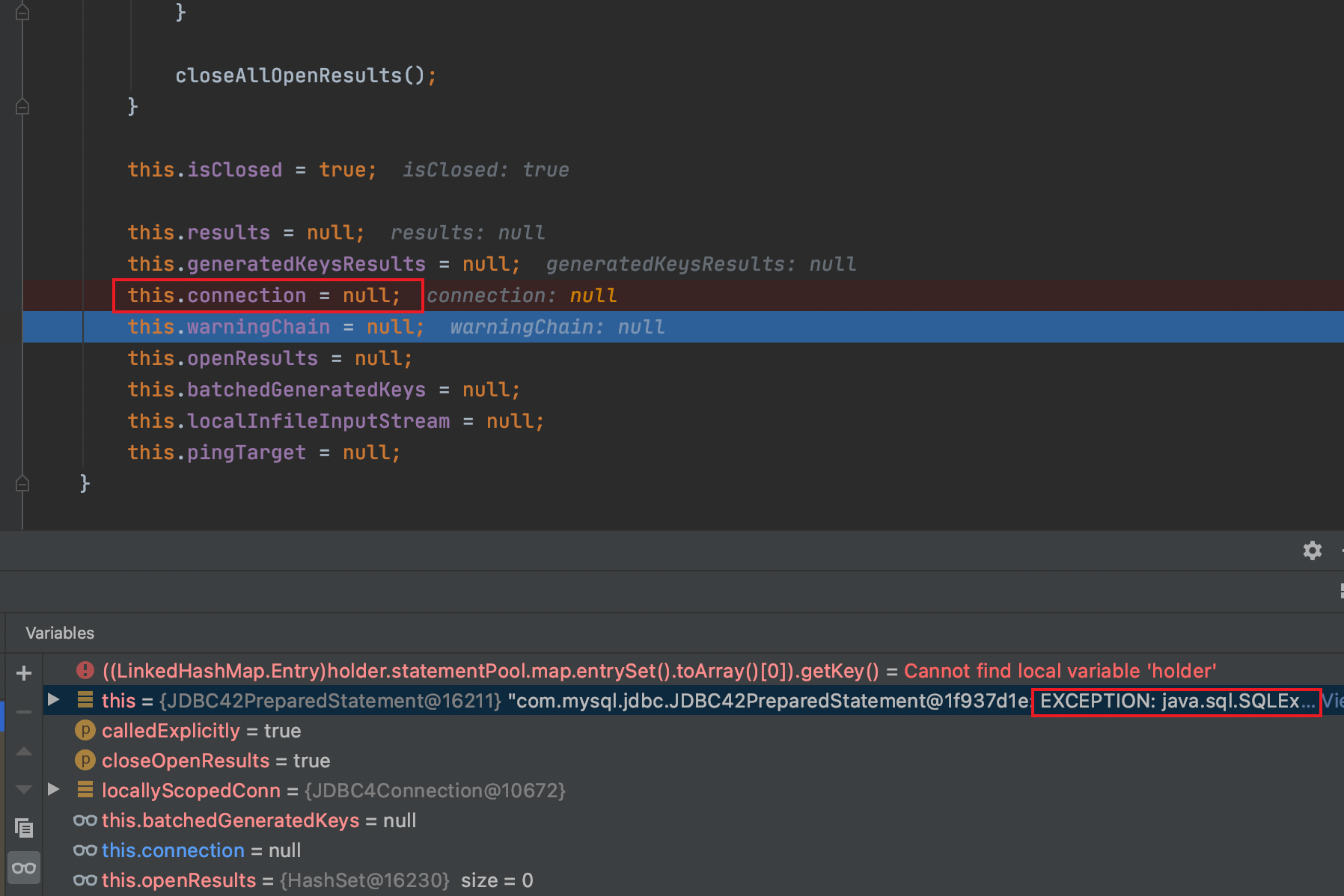
Task: Add a new watch with plus icon
Action: (24, 673)
